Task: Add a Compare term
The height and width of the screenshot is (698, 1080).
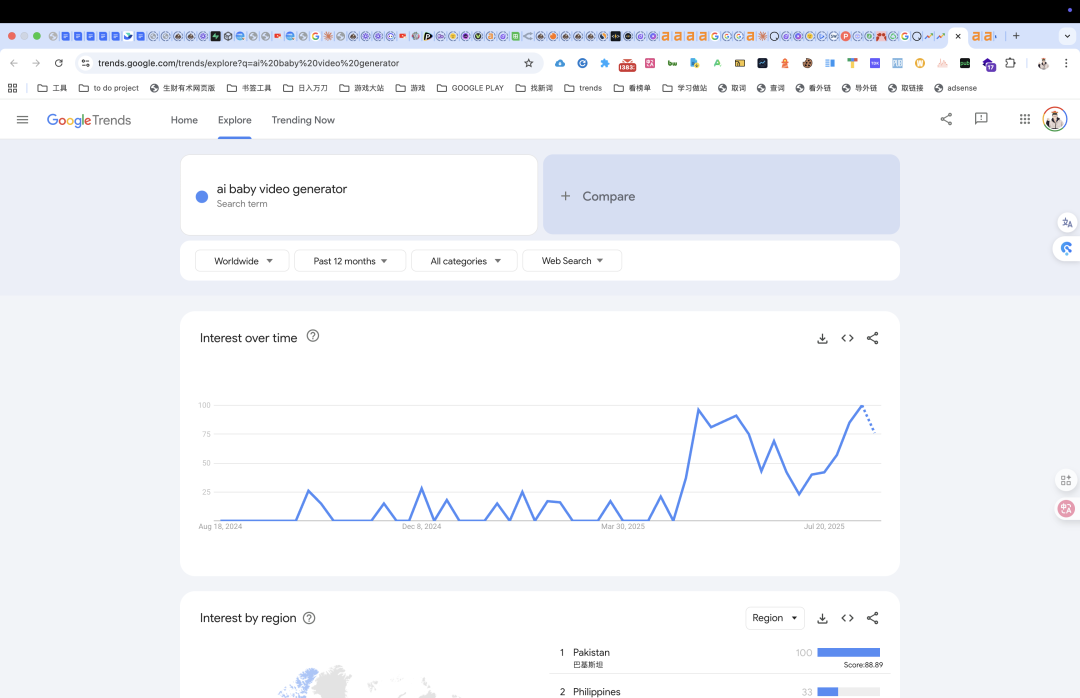Action: [721, 195]
